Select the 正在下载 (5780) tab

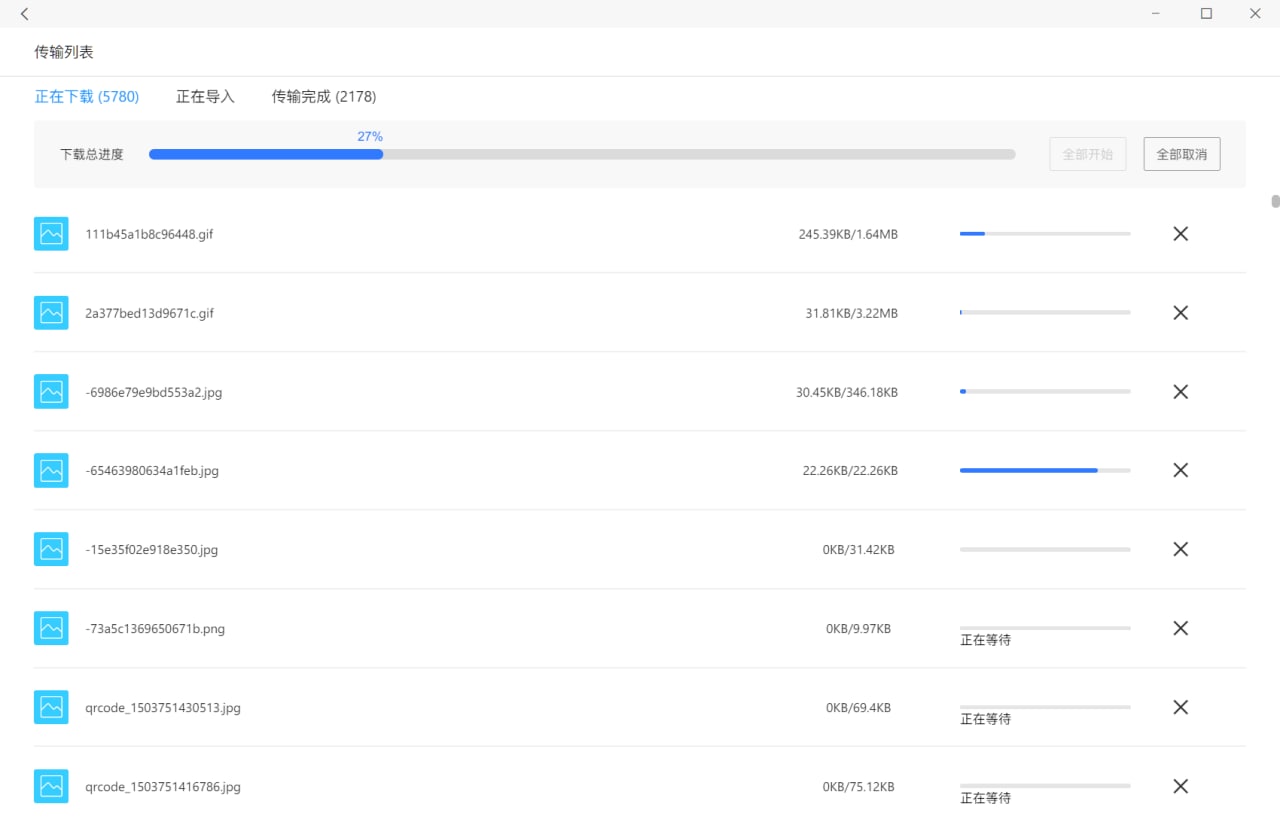click(x=87, y=97)
